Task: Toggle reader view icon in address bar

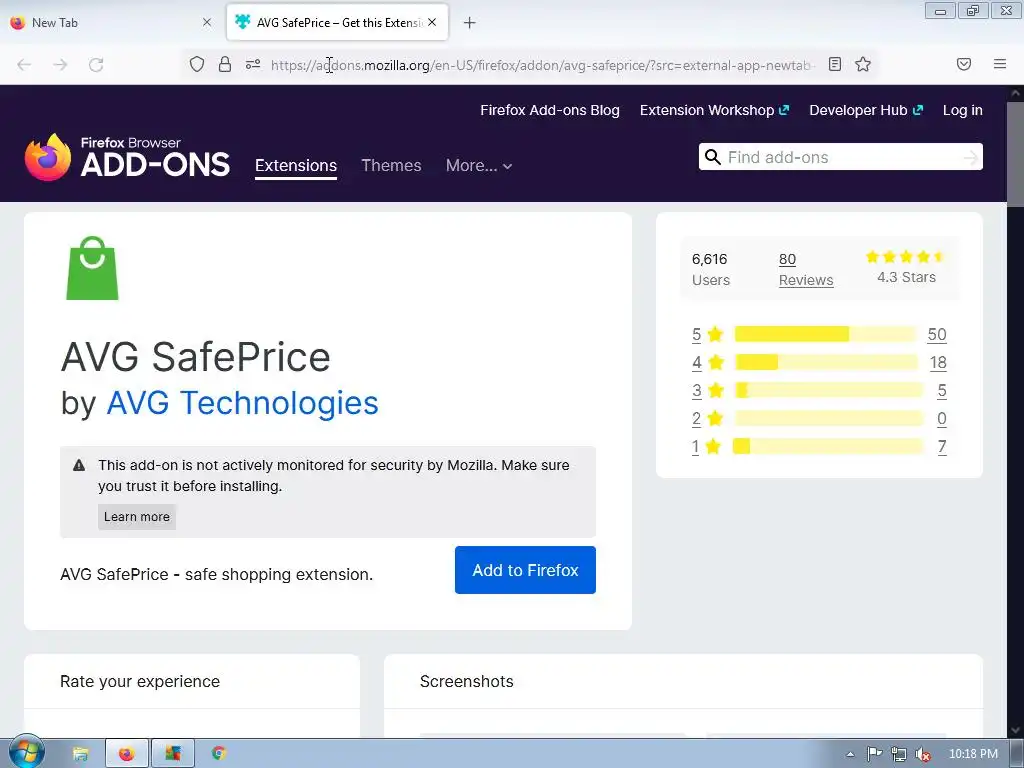Action: 835,64
